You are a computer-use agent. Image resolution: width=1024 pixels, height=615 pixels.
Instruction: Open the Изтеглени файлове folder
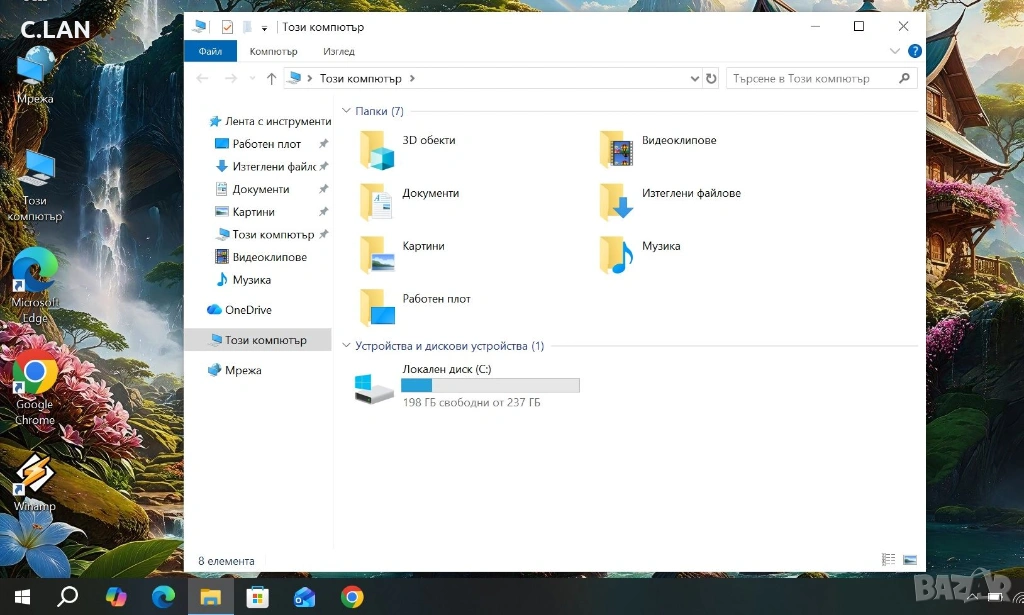point(617,202)
